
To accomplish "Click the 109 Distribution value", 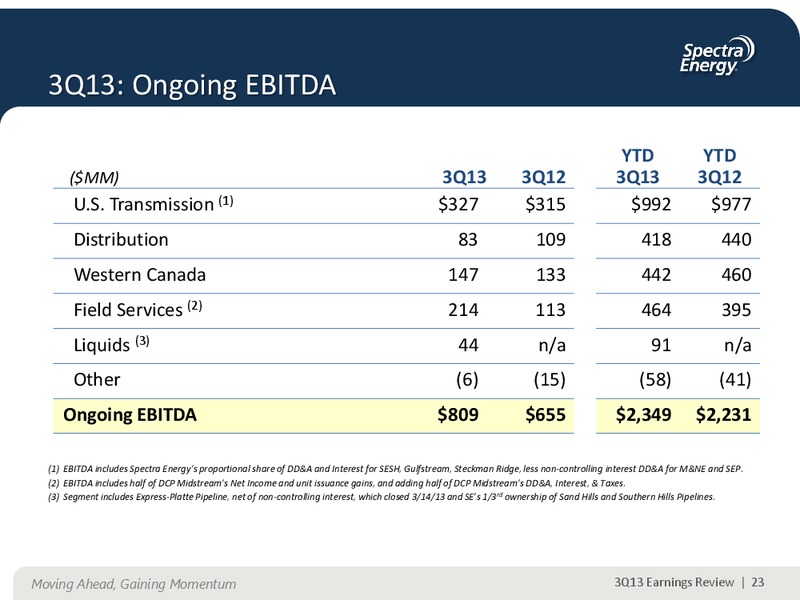I will pyautogui.click(x=551, y=239).
